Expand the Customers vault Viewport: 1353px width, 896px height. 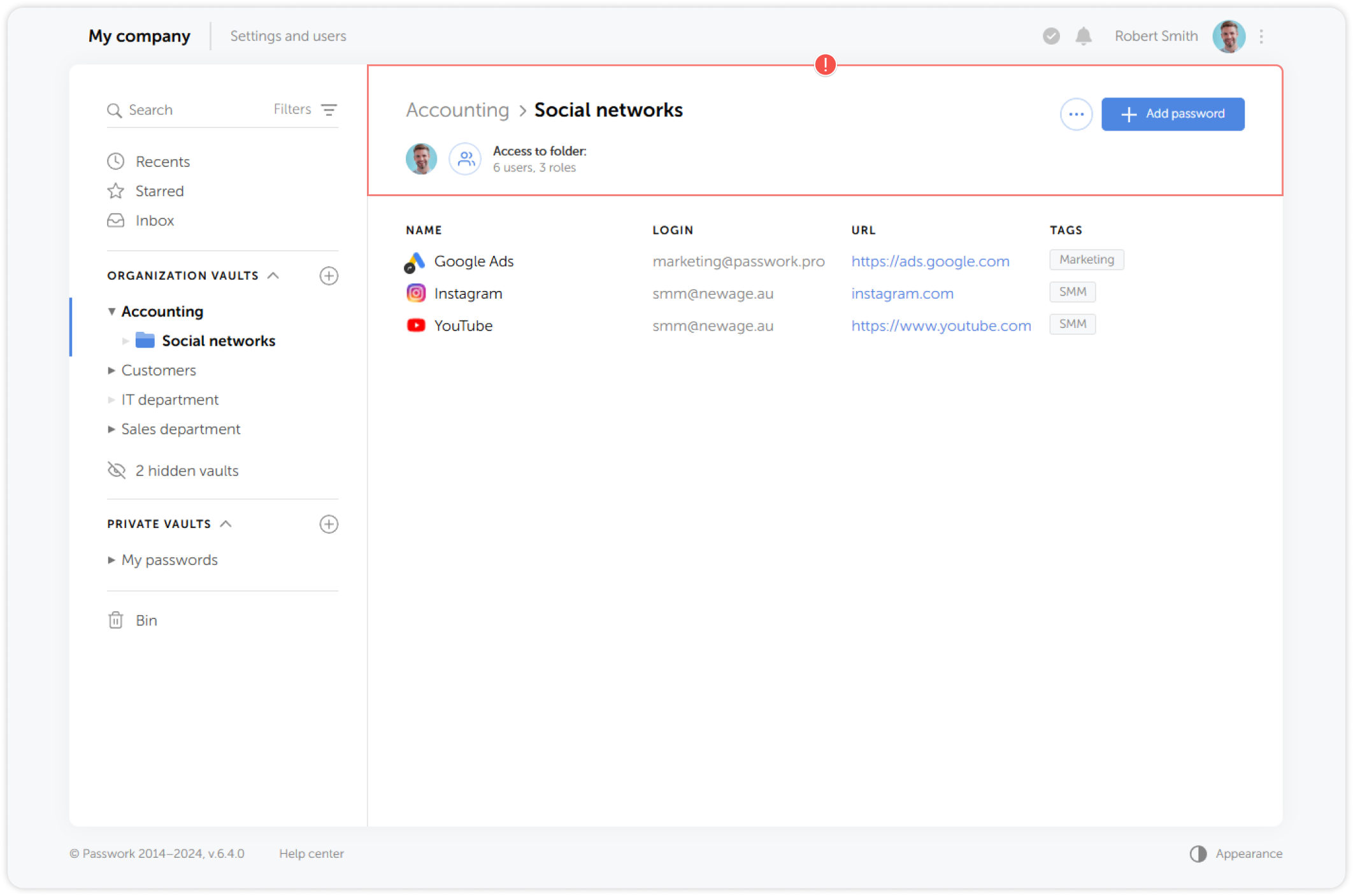coord(112,370)
